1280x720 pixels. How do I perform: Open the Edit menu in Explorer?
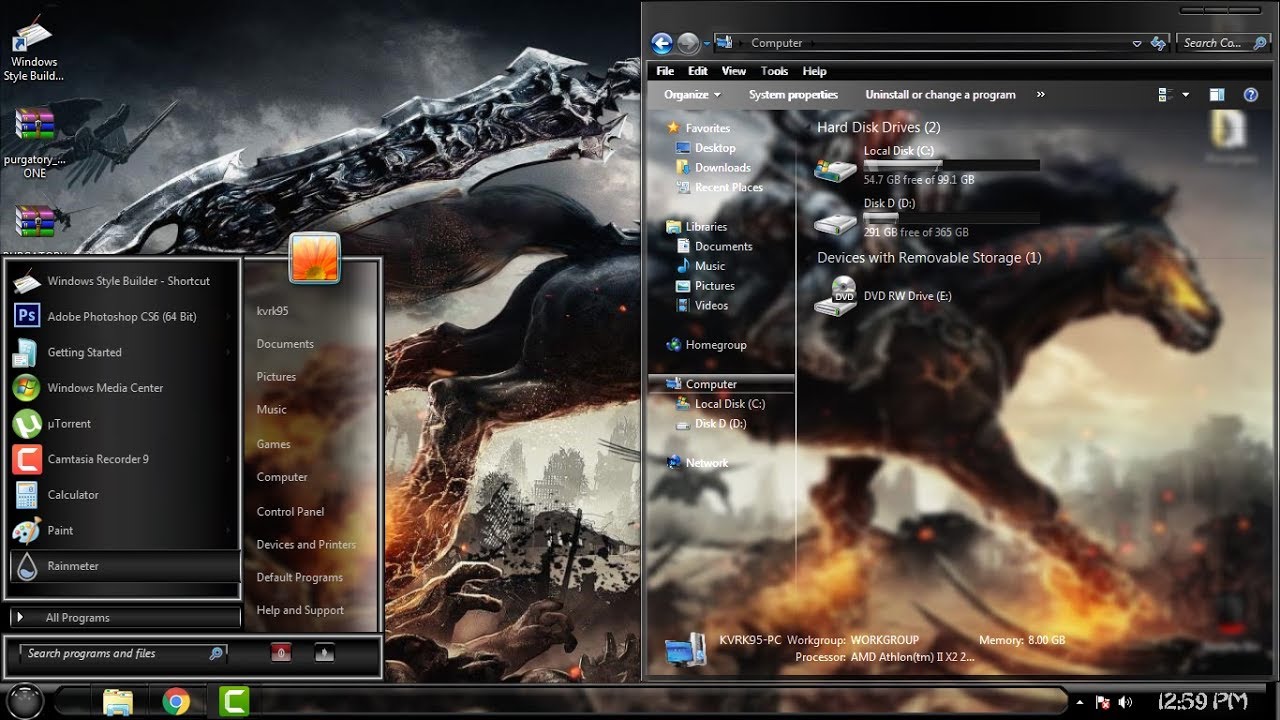698,71
